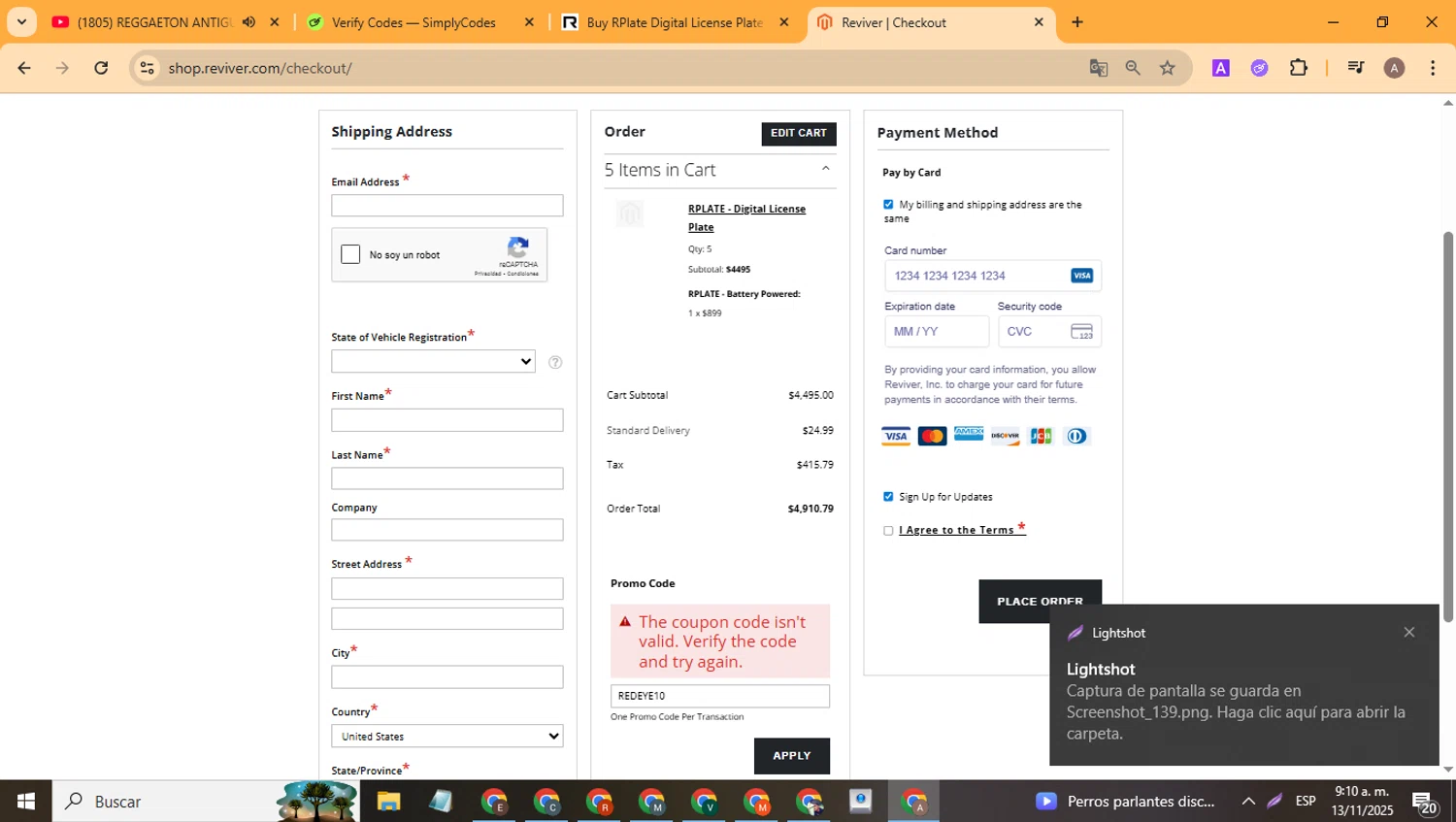Toggle billing and shipping address are the same
This screenshot has width=1456, height=822.
point(888,205)
